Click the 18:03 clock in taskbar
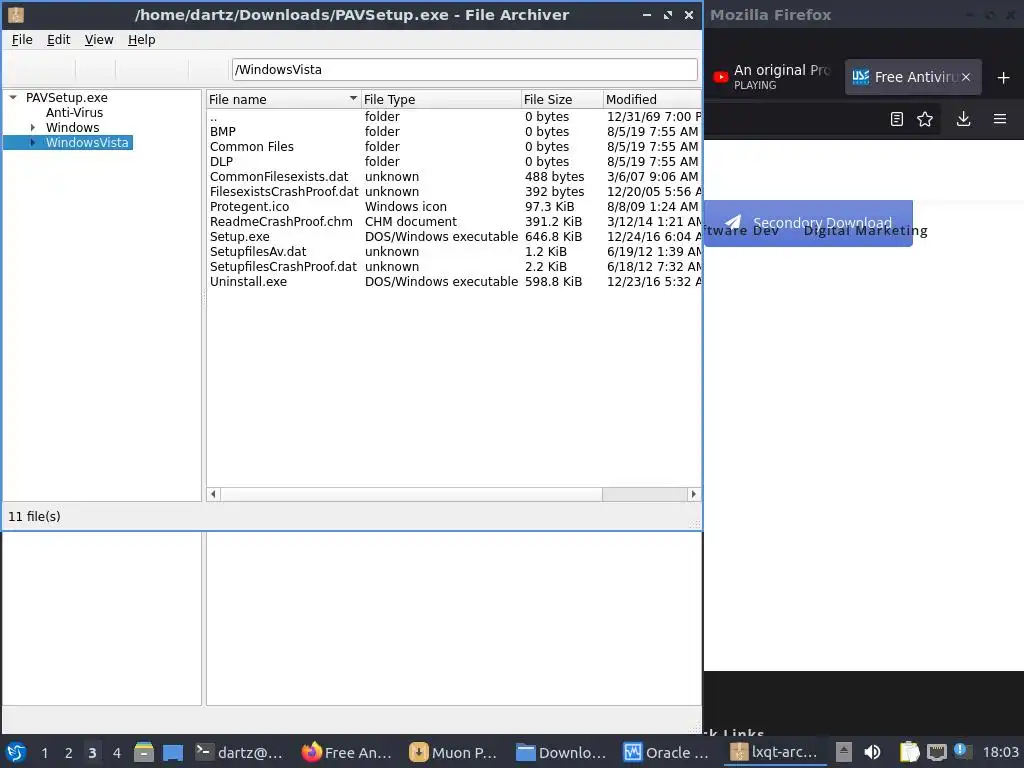The width and height of the screenshot is (1024, 768). [x=1000, y=752]
